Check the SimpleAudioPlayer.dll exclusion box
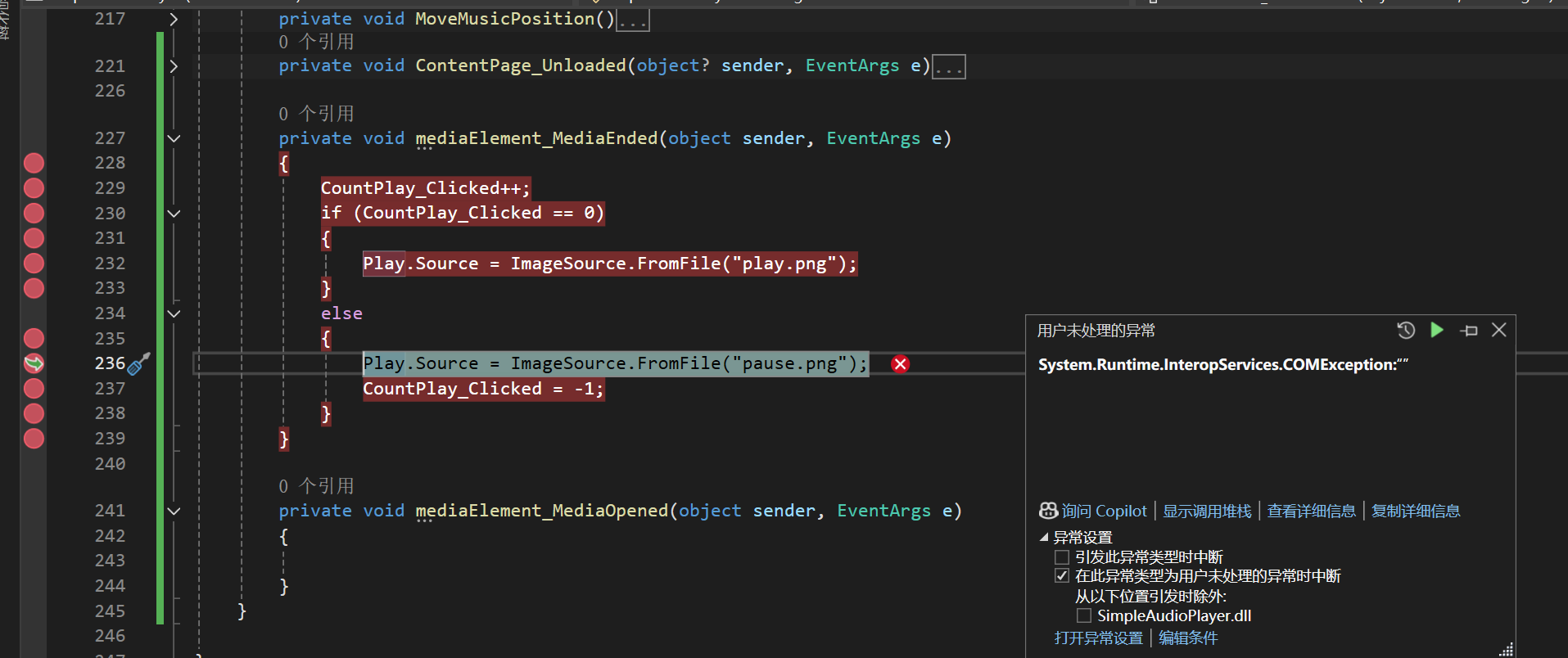This screenshot has width=1568, height=658. 1084,615
